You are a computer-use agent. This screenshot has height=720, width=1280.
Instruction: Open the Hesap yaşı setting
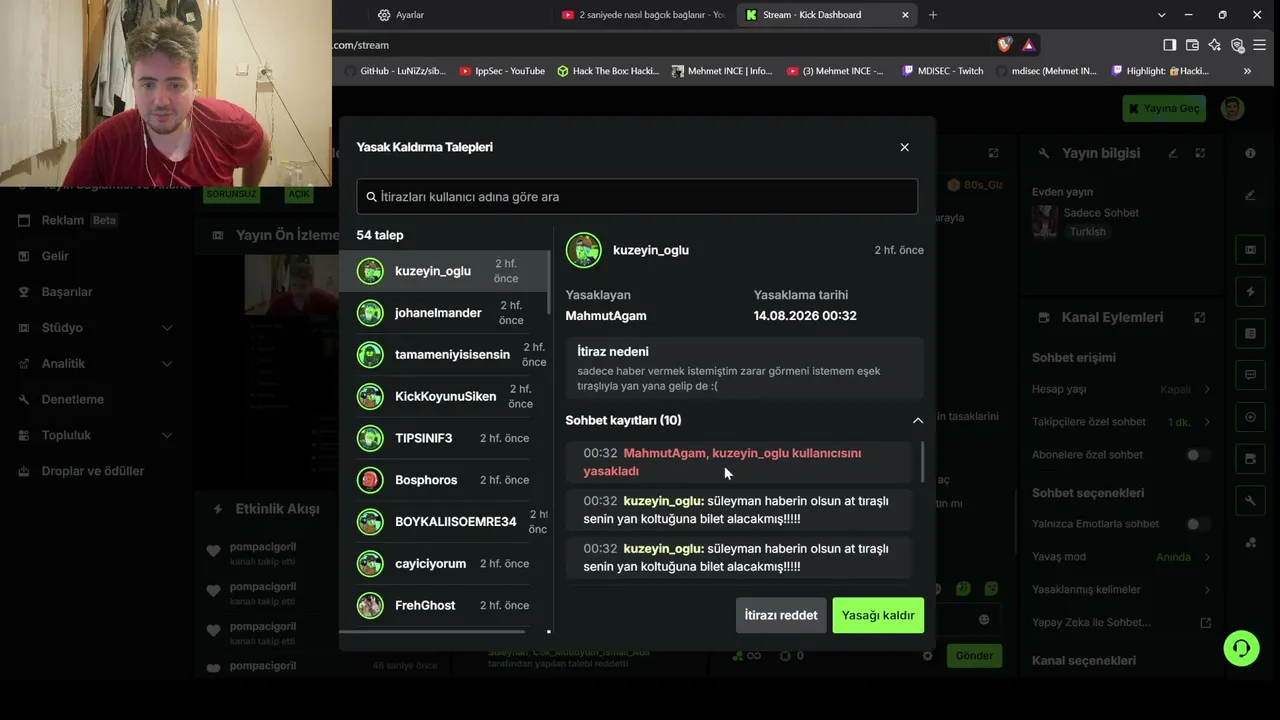tap(1121, 389)
